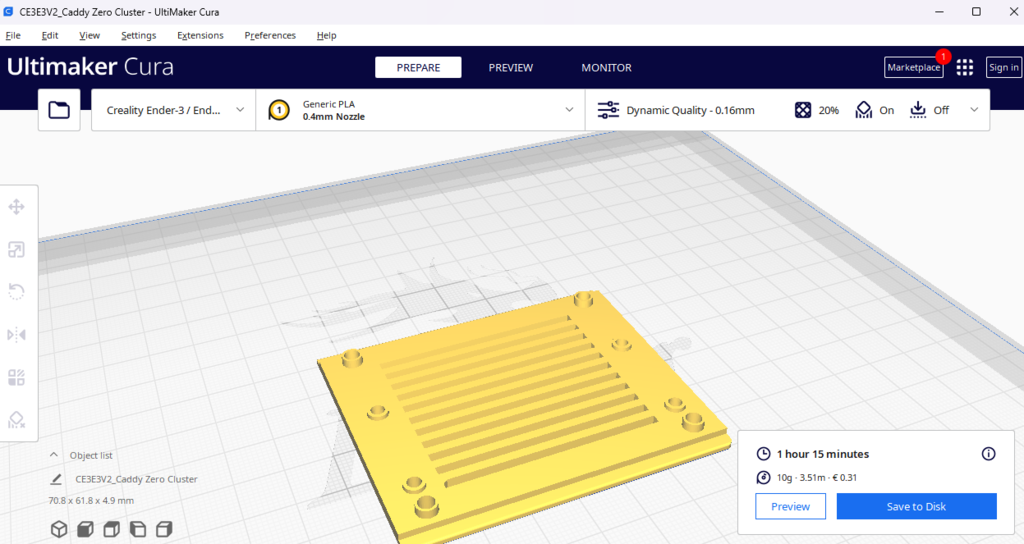This screenshot has width=1024, height=544.
Task: Click Save to Disk
Action: click(x=916, y=506)
